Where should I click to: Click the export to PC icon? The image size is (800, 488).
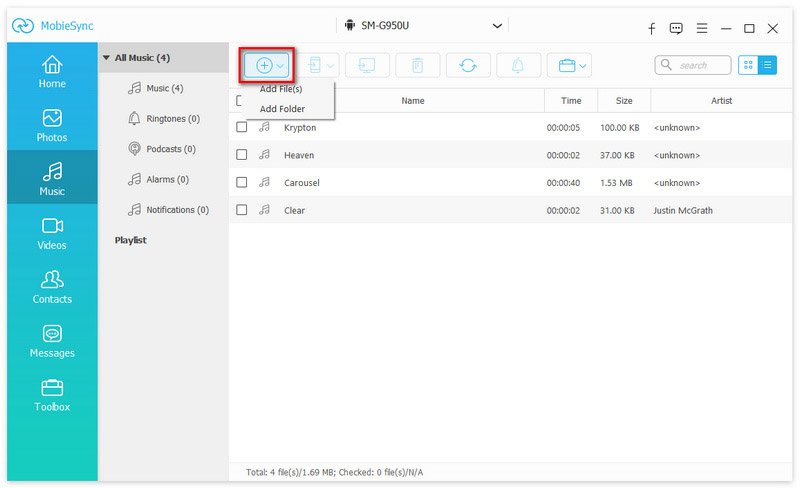click(x=367, y=65)
